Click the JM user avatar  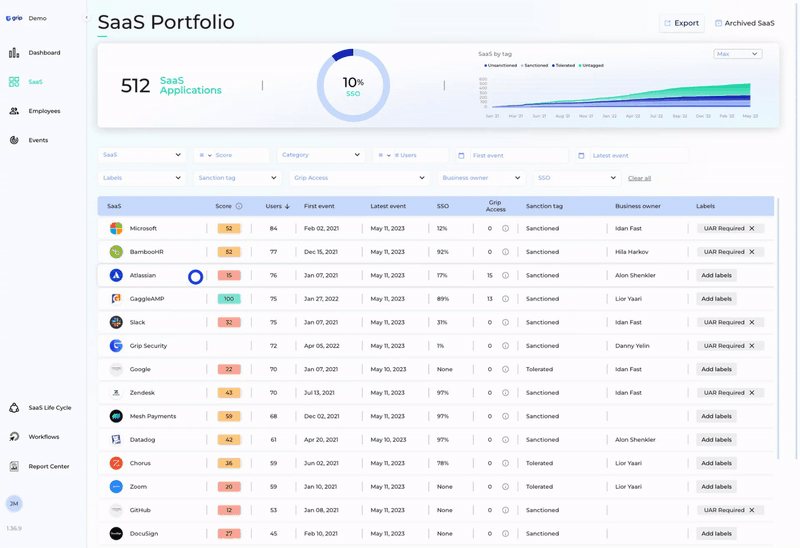[x=14, y=504]
